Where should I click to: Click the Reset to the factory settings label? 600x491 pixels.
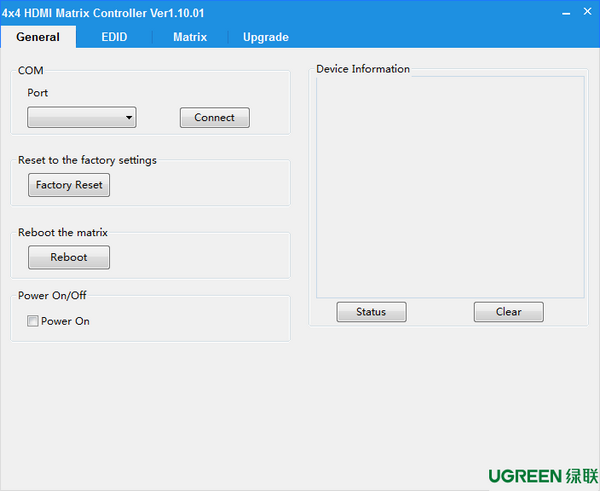87,160
